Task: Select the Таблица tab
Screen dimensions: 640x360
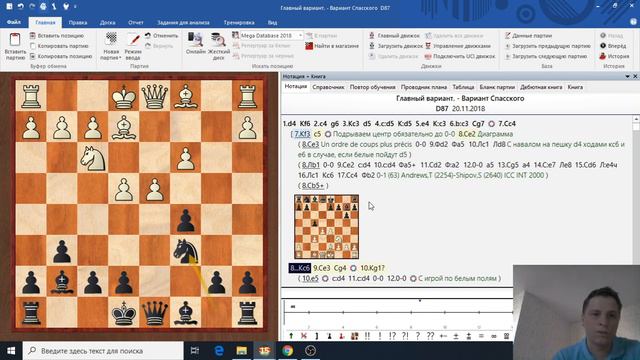Action: 463,87
